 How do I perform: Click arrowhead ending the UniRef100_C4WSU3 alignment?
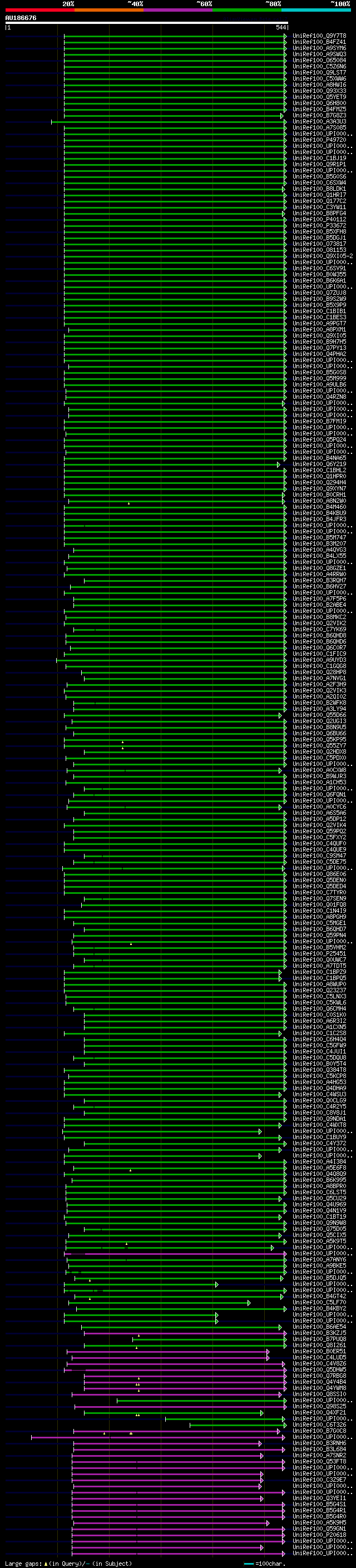[280, 1095]
